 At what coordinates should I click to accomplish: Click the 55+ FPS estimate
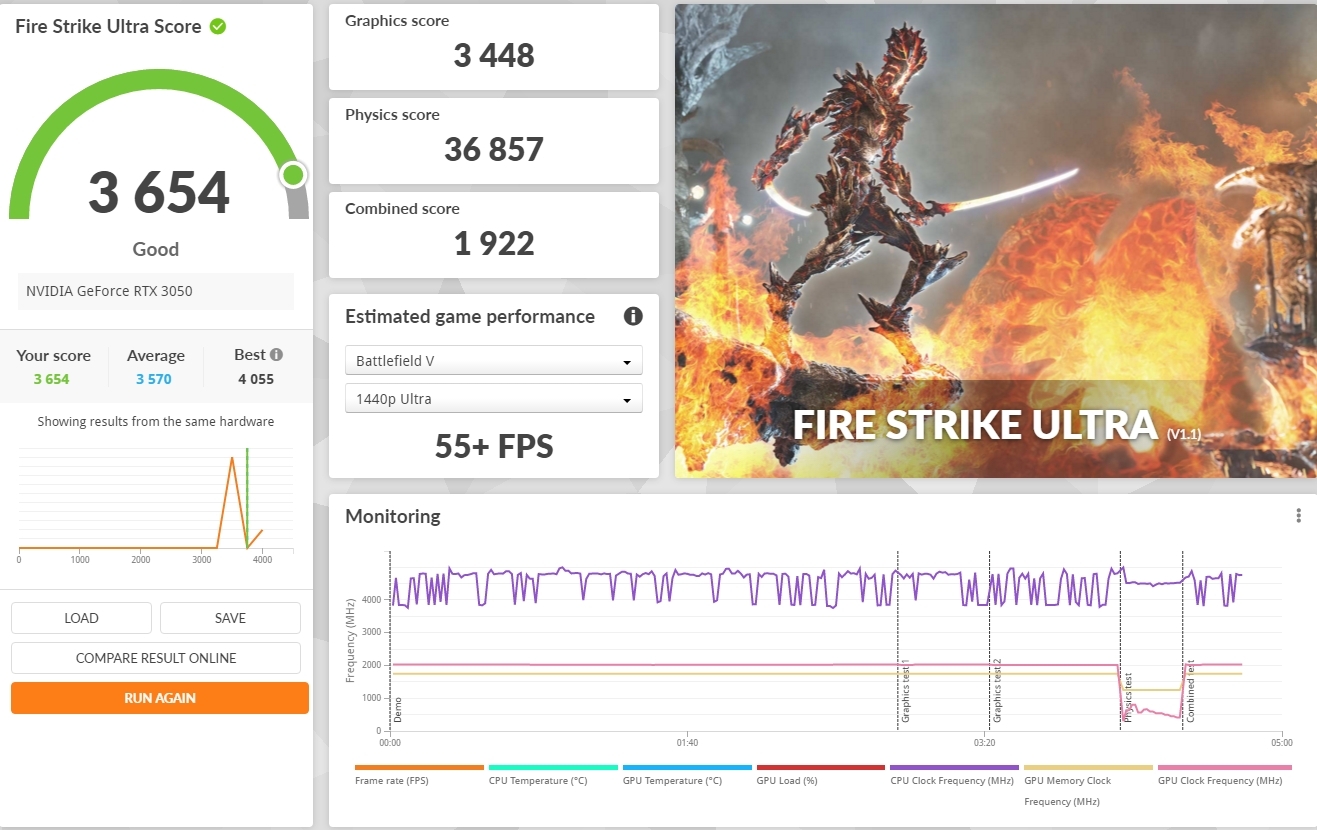494,446
